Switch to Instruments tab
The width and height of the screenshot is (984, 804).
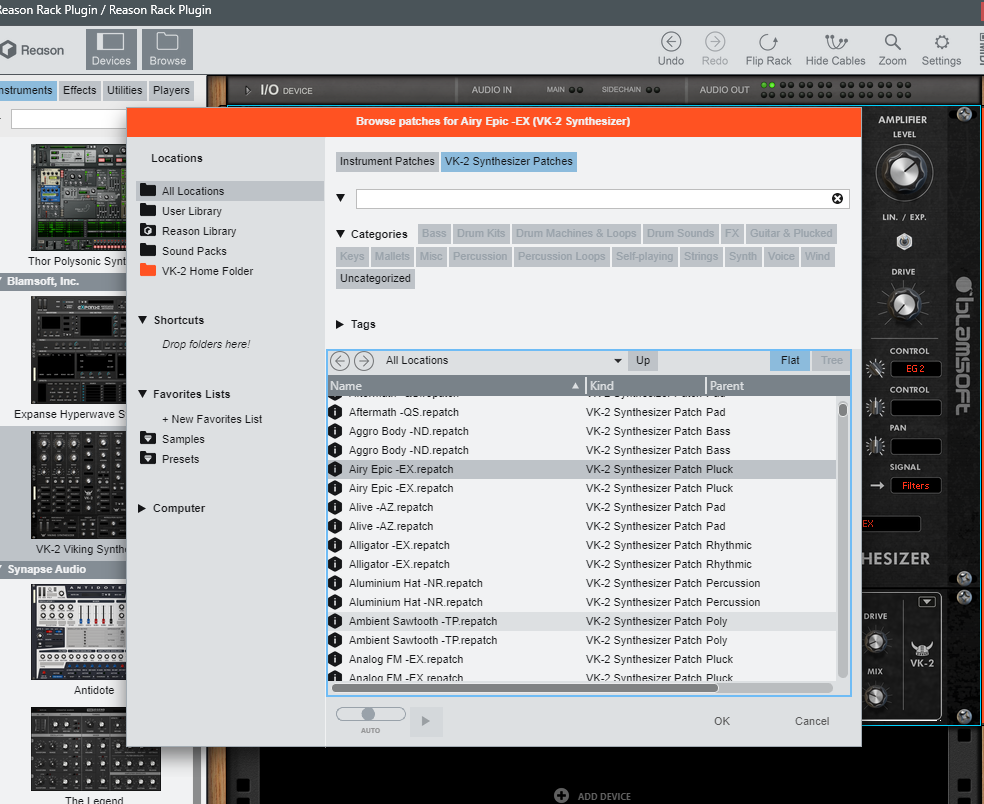click(26, 90)
